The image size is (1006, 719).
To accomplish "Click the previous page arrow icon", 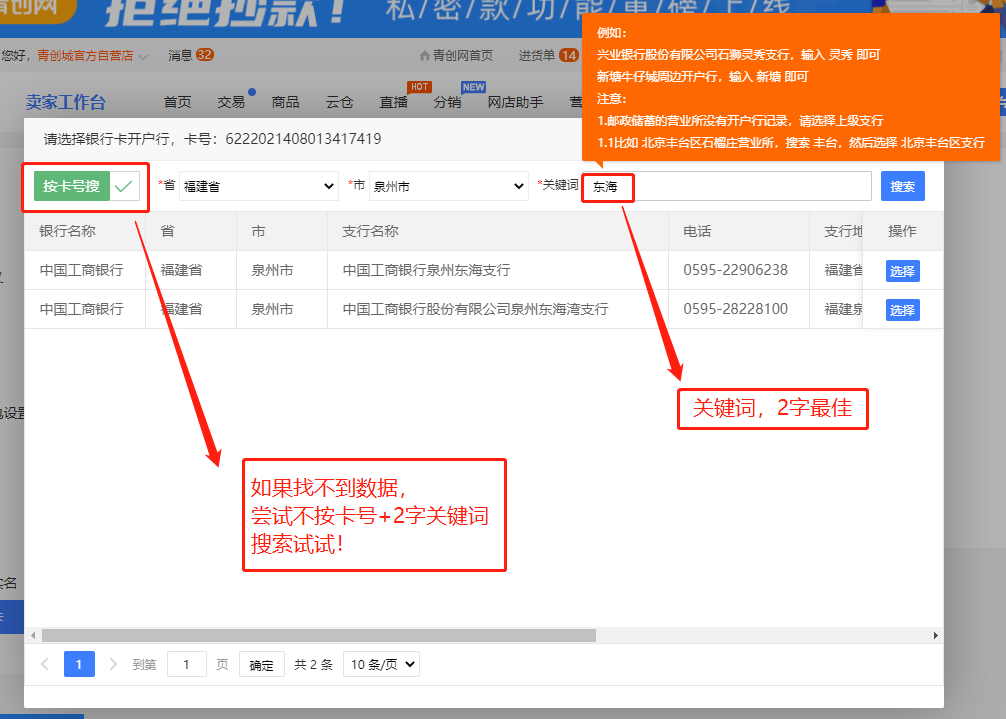I will 45,664.
